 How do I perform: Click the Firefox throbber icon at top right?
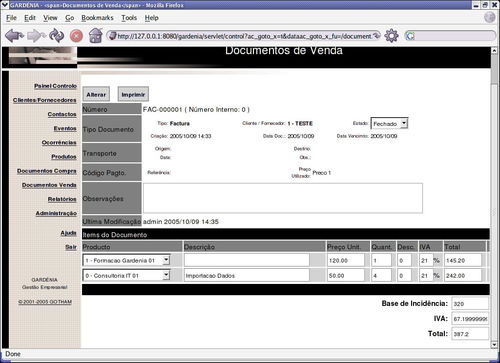pos(489,17)
